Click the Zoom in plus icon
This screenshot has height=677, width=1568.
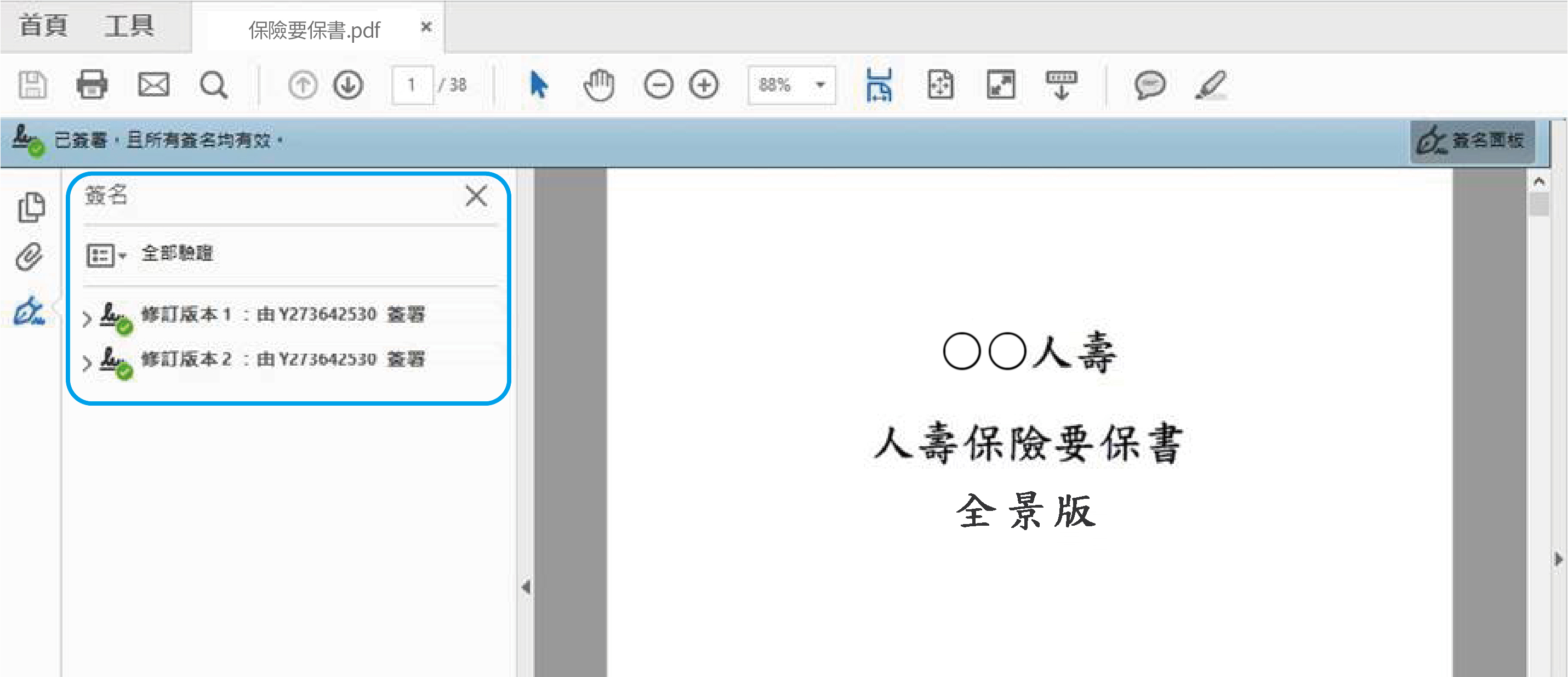(x=704, y=84)
